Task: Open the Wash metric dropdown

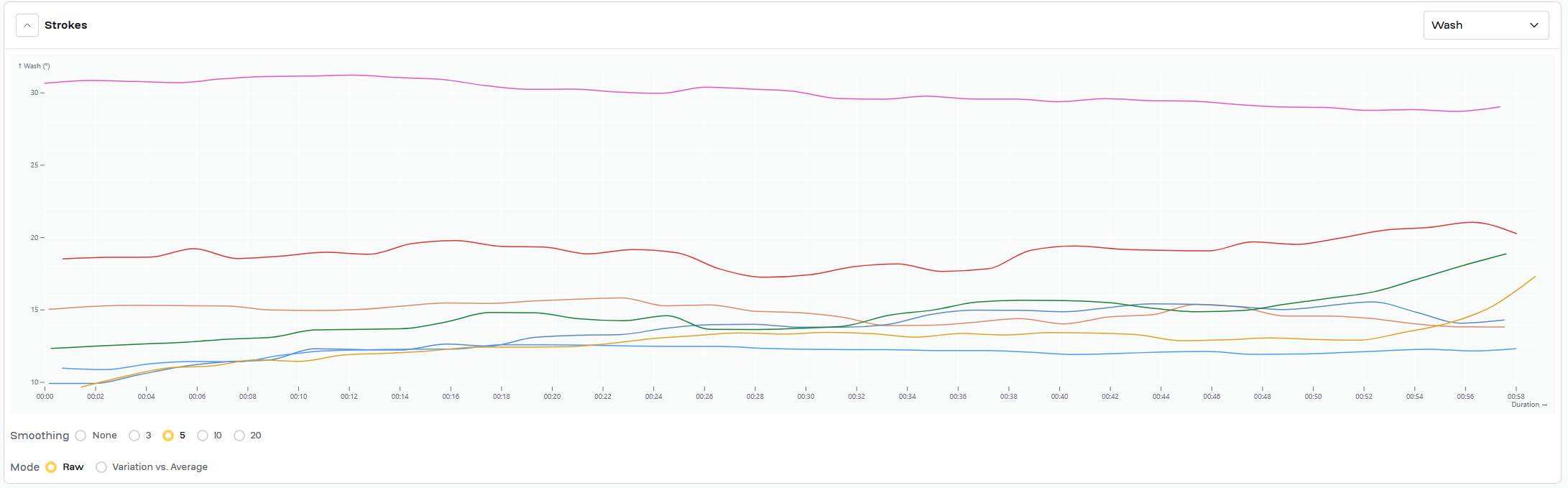Action: 1485,25
